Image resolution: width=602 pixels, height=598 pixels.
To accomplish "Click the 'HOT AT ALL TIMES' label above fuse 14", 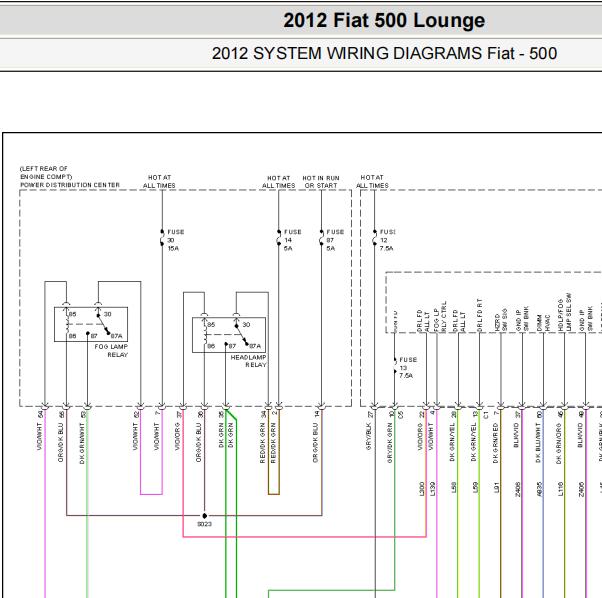I will [278, 182].
